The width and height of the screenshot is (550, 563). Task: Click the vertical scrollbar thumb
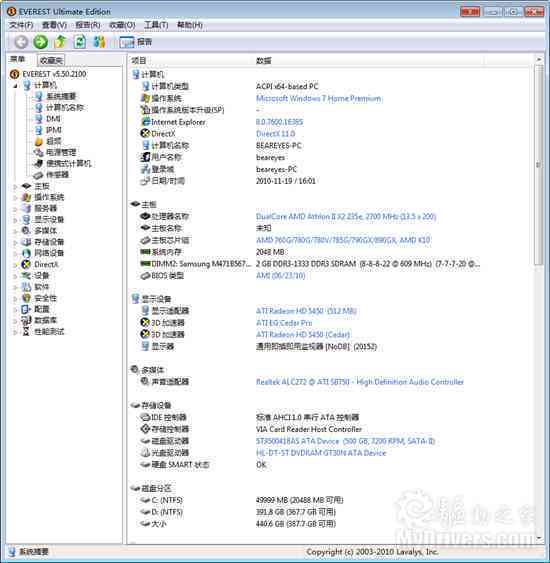[539, 165]
